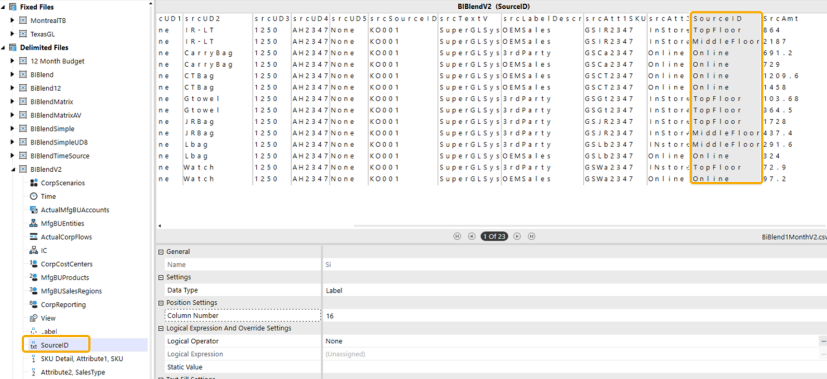The height and width of the screenshot is (379, 827).
Task: Click the SourceID txt icon
Action: [34, 345]
